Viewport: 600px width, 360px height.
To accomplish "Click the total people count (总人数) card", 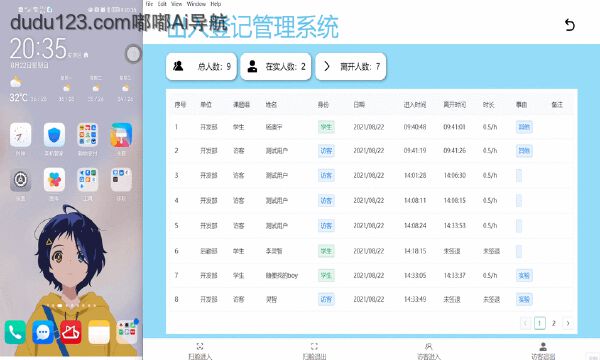I will coord(201,67).
